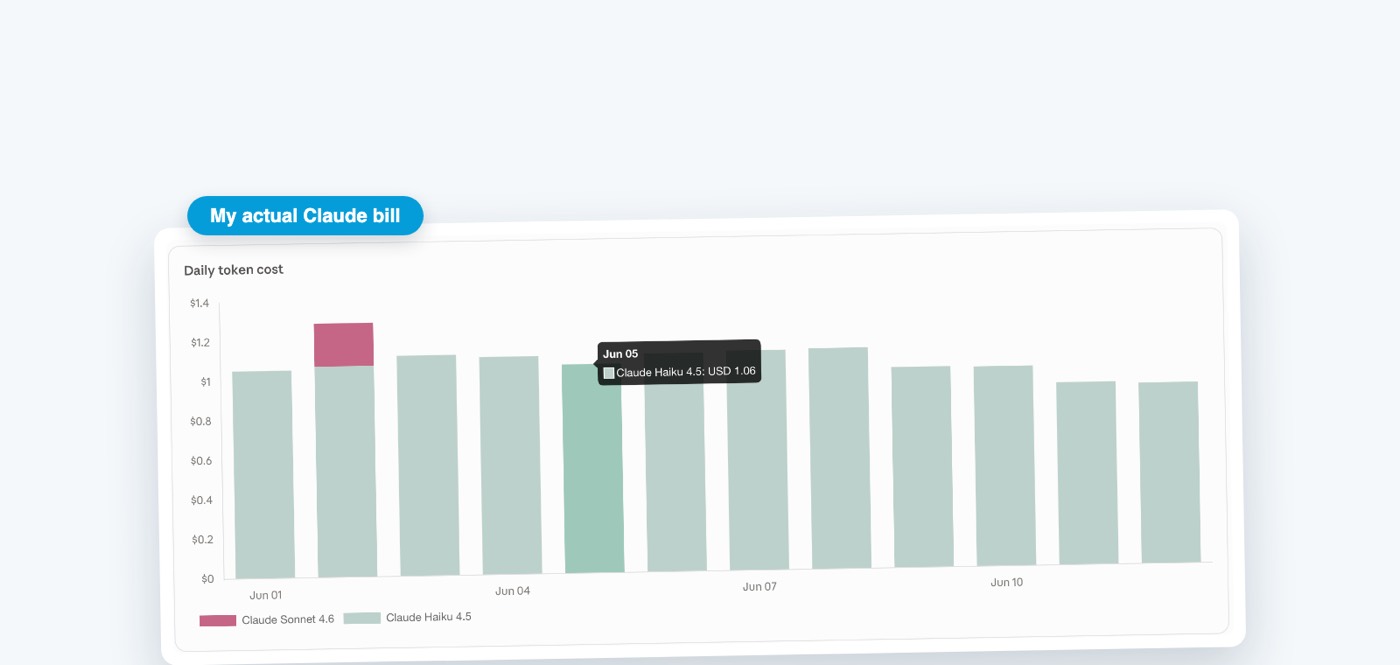The height and width of the screenshot is (665, 1400).
Task: Select the Jun 04 Haiku bar
Action: click(510, 466)
